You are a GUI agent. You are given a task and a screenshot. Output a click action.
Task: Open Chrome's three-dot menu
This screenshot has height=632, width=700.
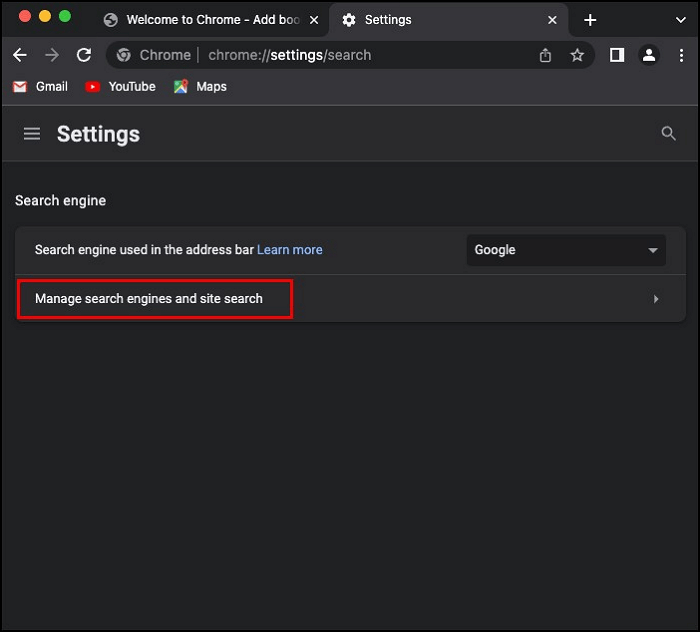tap(681, 56)
